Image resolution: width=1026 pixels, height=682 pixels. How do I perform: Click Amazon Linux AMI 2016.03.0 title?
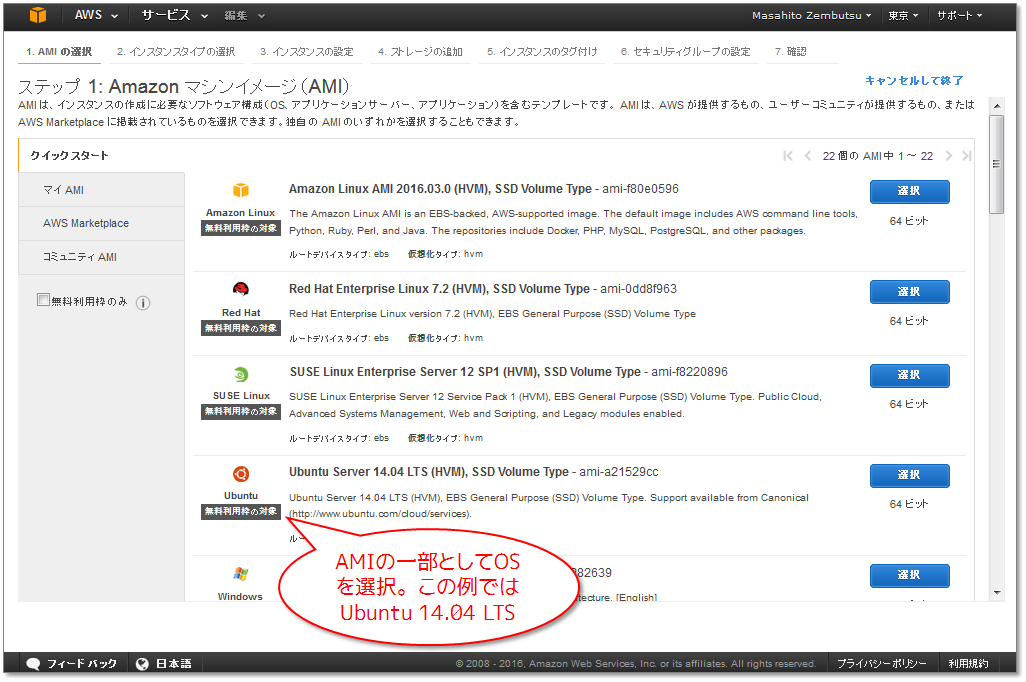pos(440,189)
